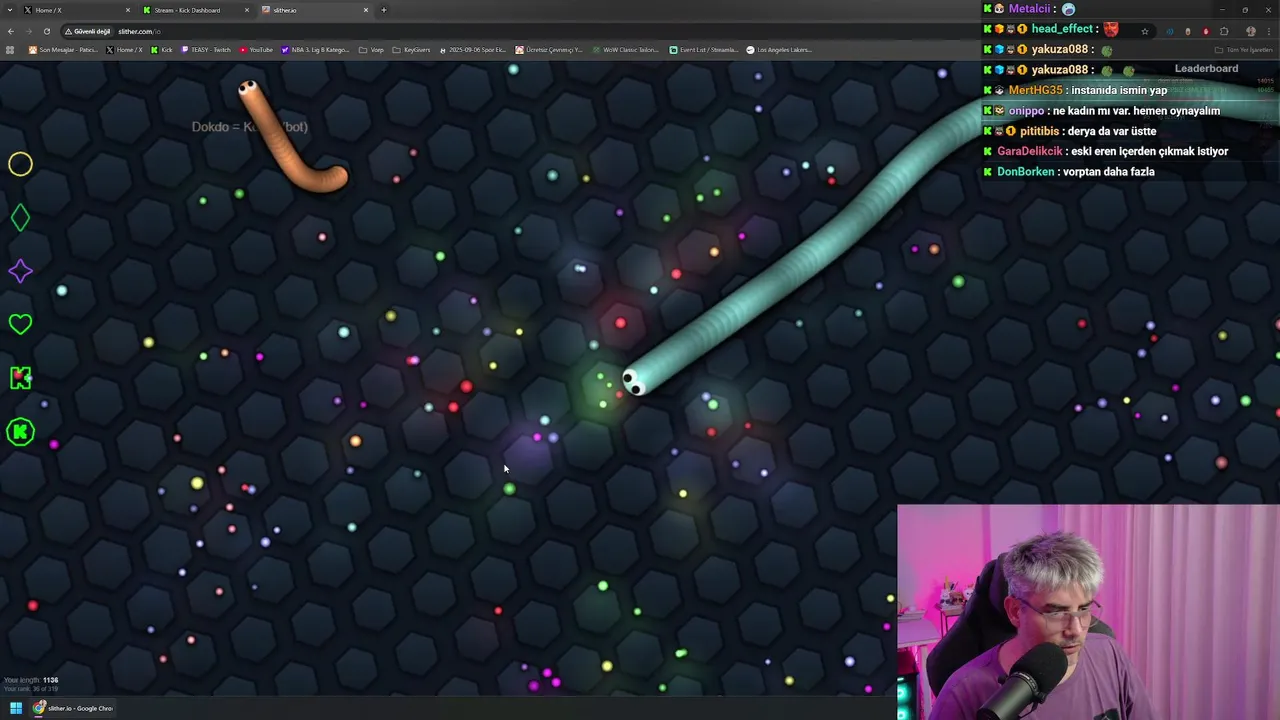Select the green diamond sidebar icon
The height and width of the screenshot is (720, 1280).
pos(20,218)
